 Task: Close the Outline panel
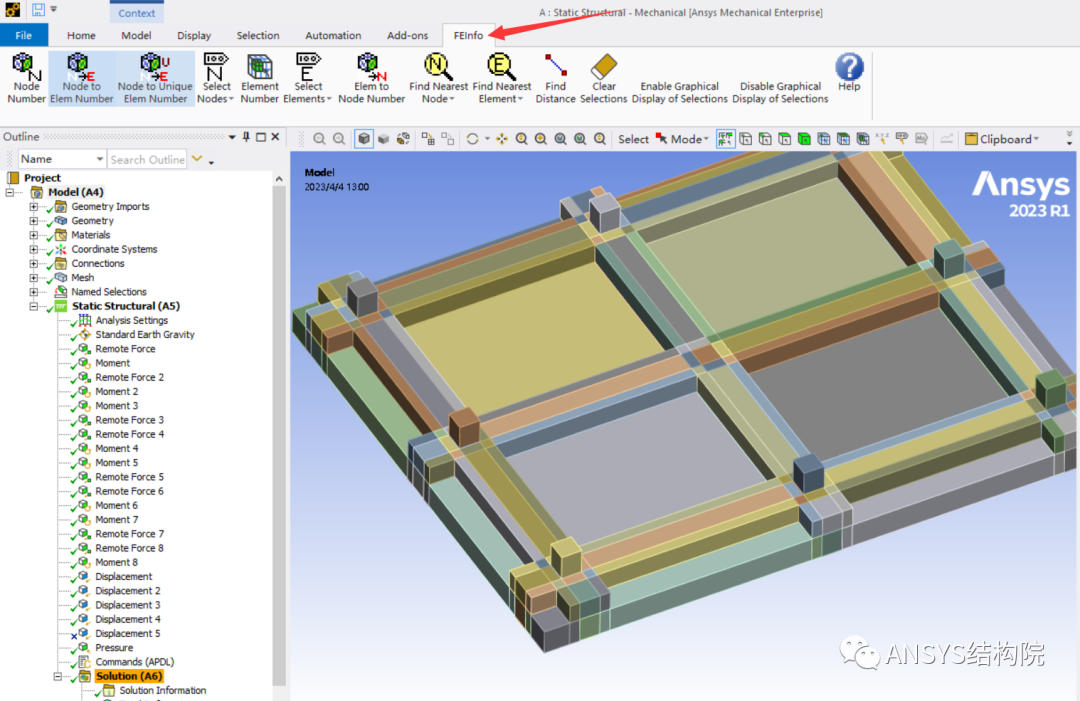[x=276, y=137]
